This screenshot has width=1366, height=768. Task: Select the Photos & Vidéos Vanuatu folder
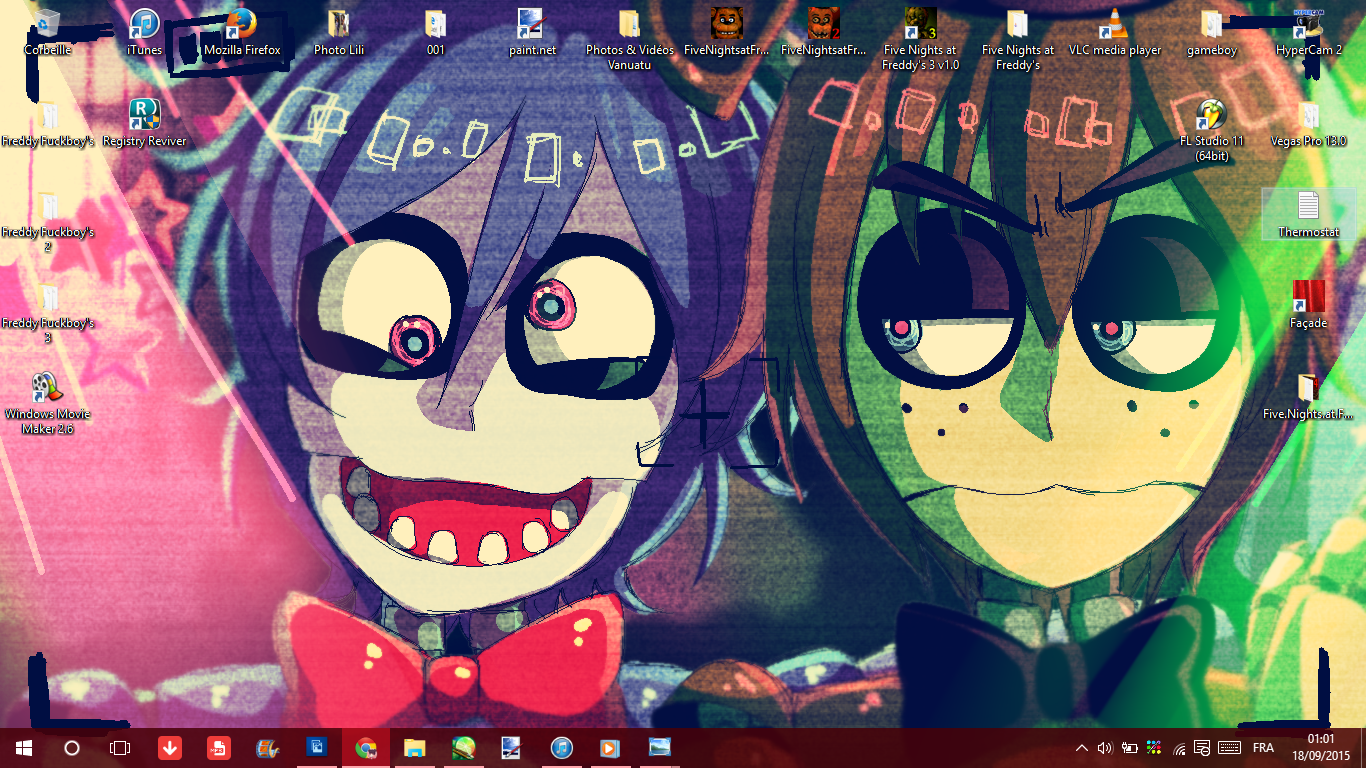click(x=630, y=39)
